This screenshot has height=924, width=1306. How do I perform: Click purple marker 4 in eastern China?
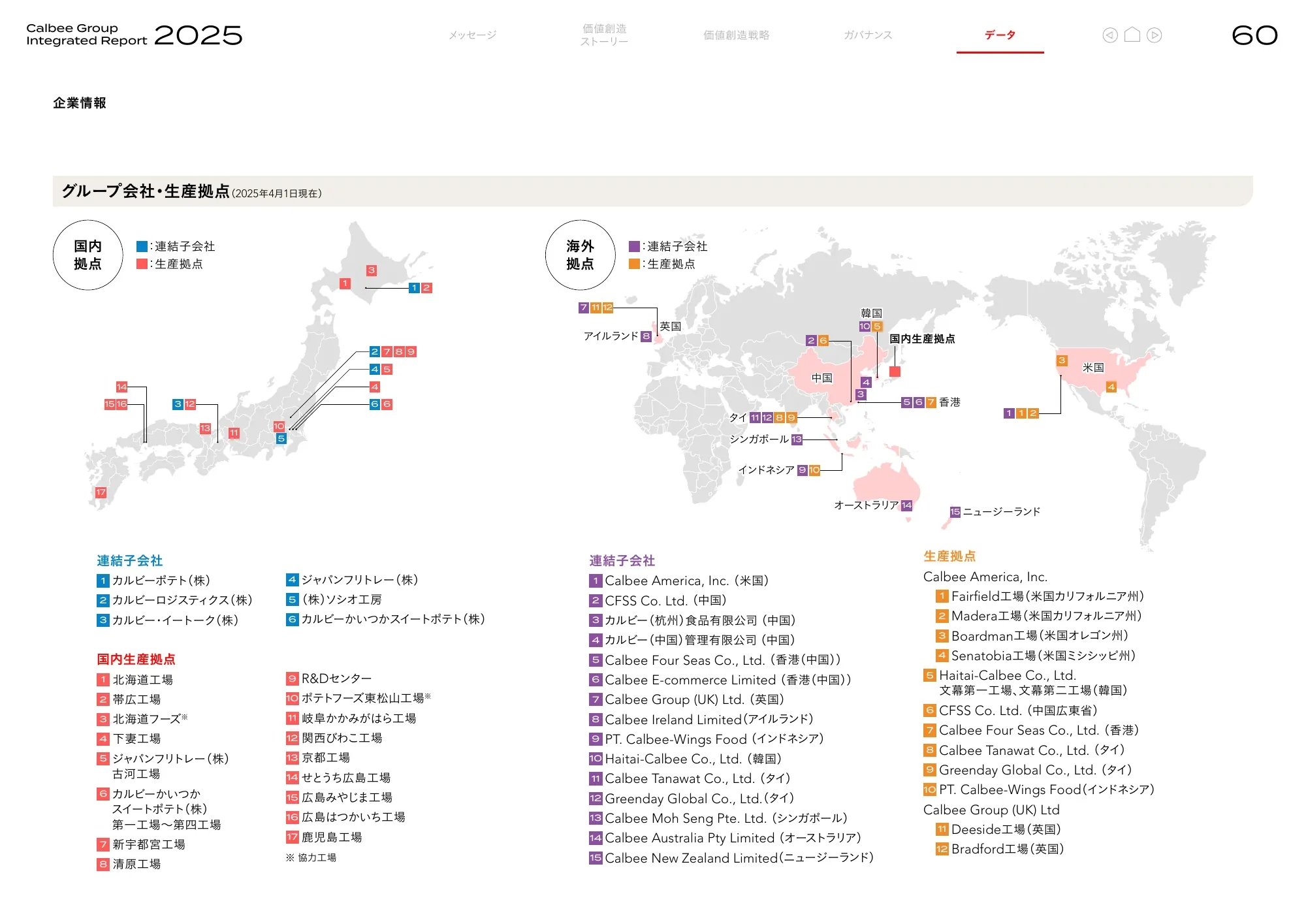tap(866, 382)
